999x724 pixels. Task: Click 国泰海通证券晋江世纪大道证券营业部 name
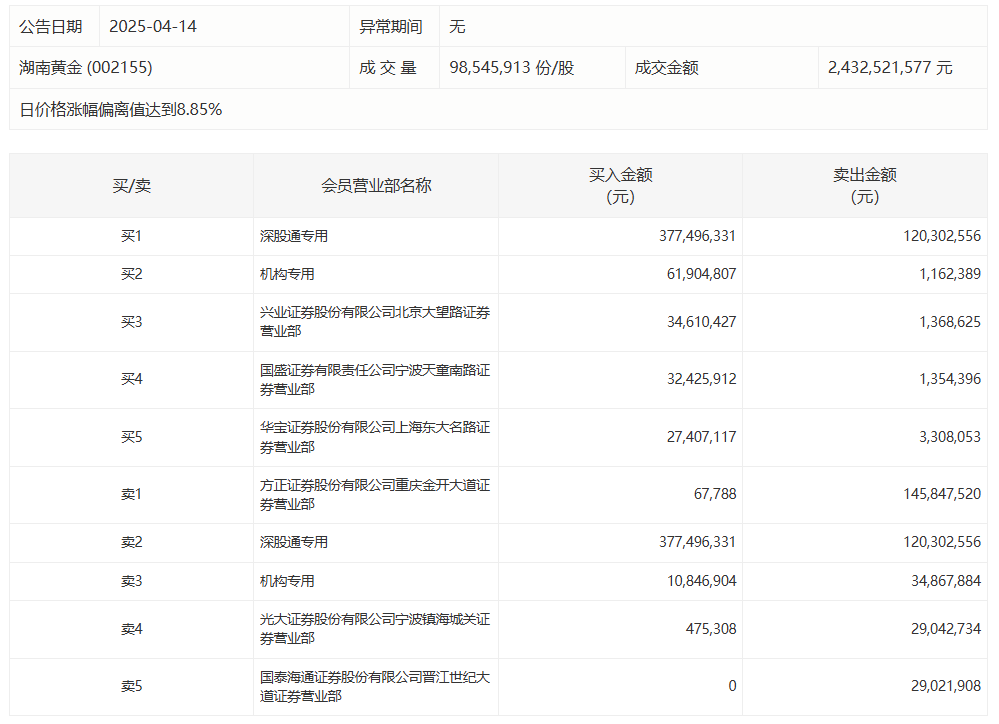point(375,686)
